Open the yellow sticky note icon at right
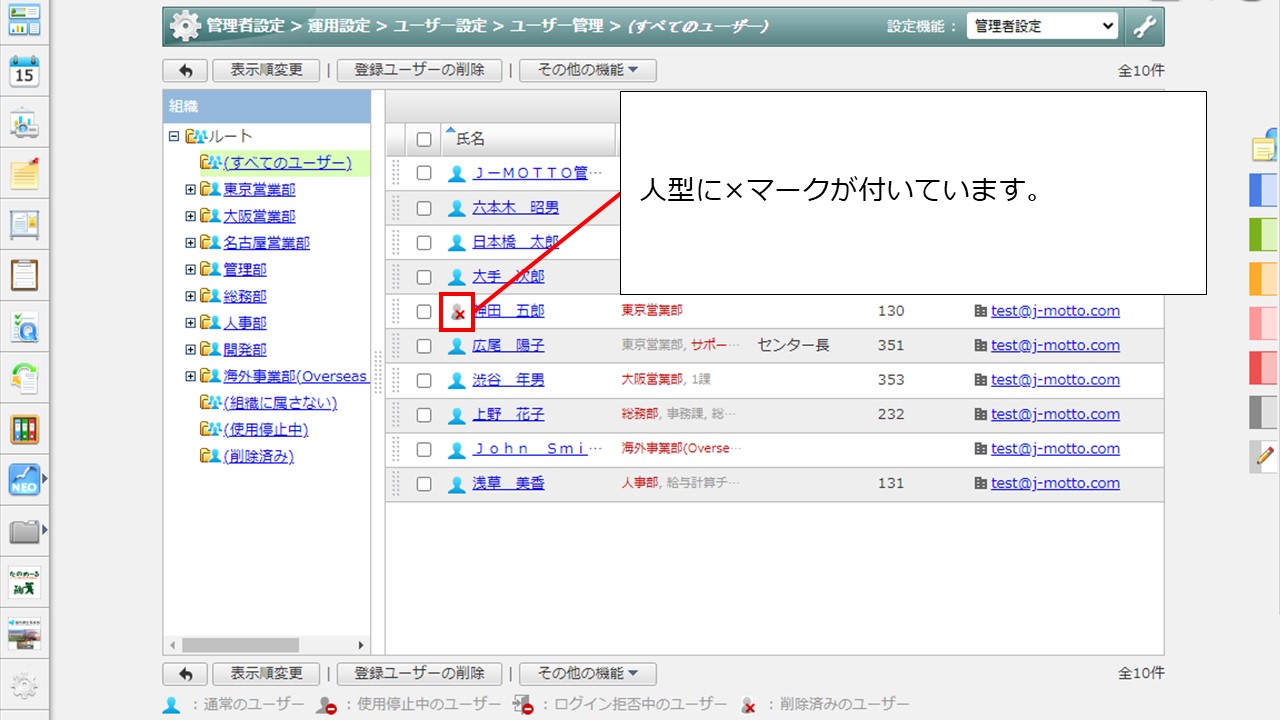The image size is (1280, 720). 1264,148
